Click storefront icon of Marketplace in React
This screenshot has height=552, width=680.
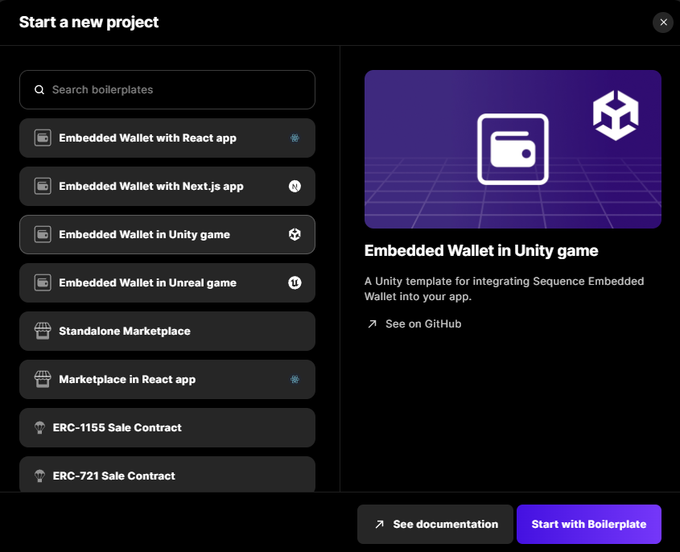coord(42,379)
